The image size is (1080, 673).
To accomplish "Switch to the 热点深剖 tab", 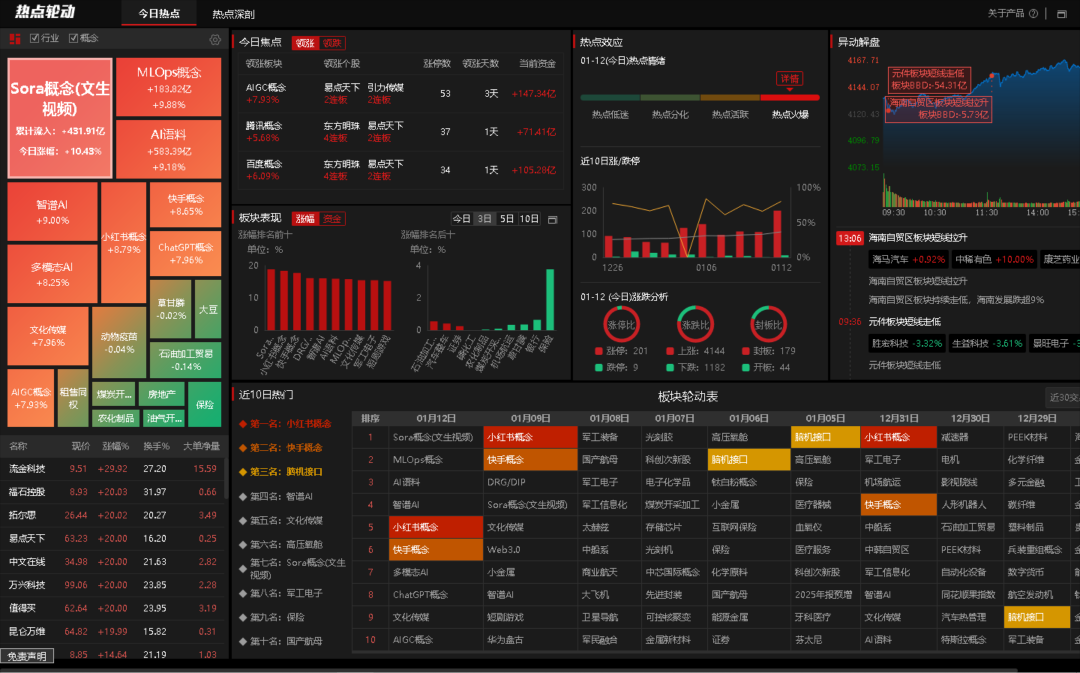I will click(x=233, y=14).
